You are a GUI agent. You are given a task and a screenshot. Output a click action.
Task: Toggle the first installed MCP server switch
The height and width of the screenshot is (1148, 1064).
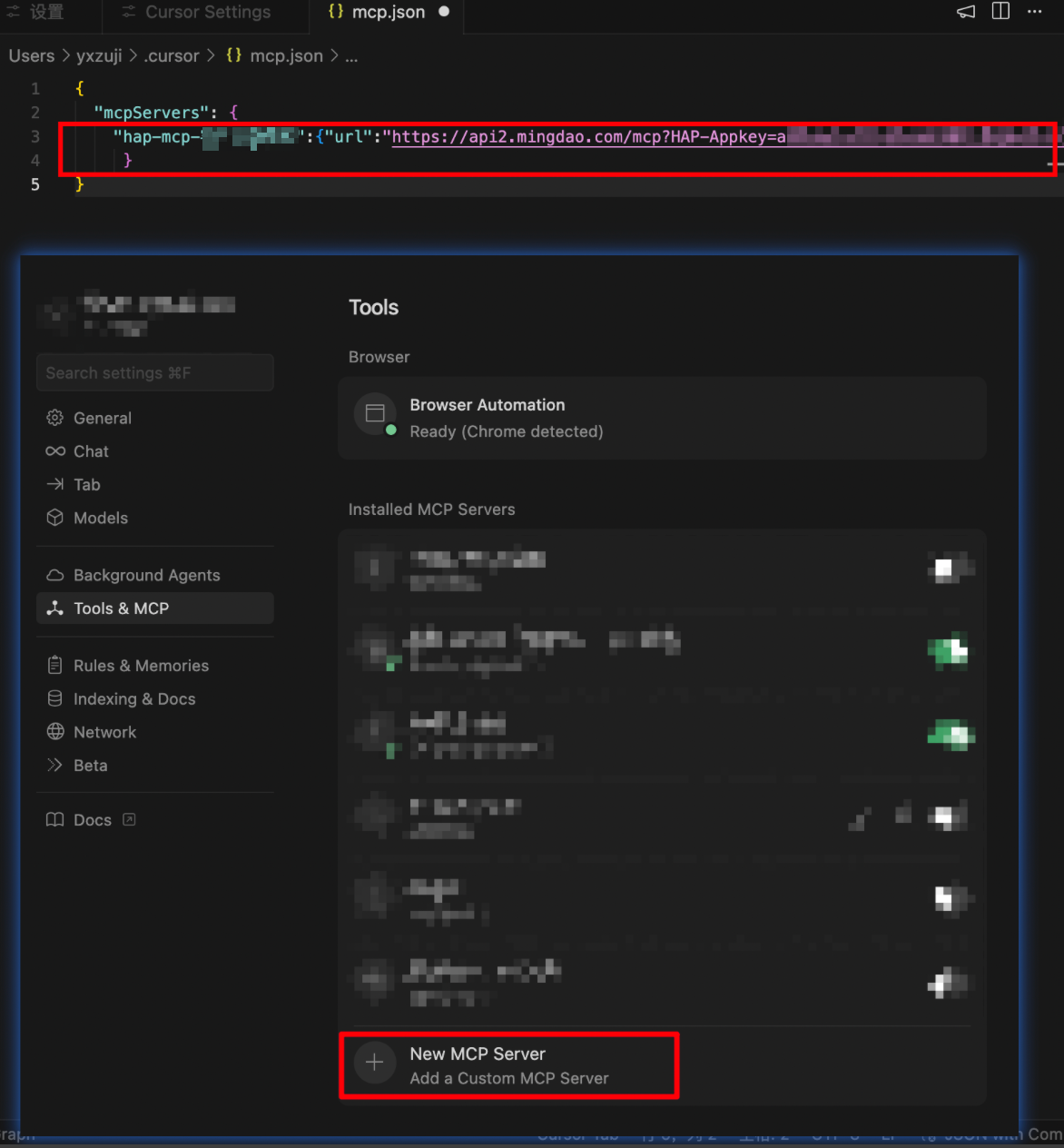coord(949,569)
